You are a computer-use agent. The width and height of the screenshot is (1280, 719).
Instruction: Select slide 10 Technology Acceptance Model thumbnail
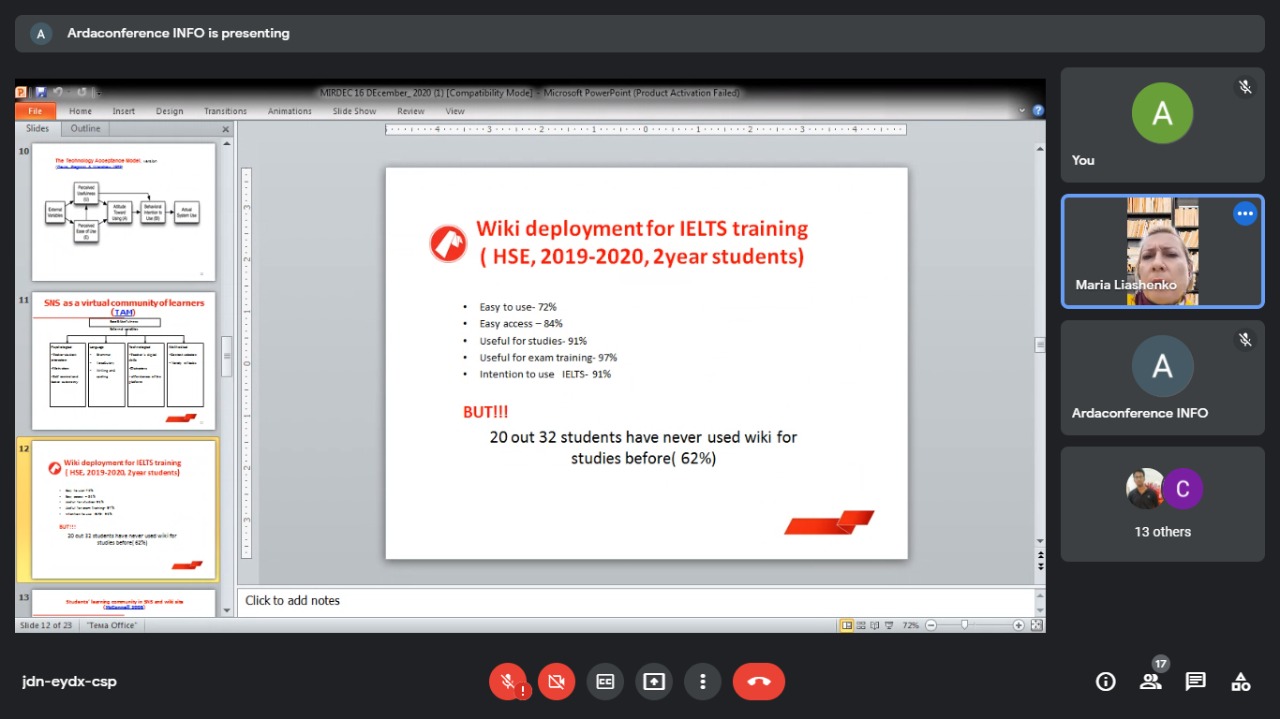pyautogui.click(x=124, y=212)
